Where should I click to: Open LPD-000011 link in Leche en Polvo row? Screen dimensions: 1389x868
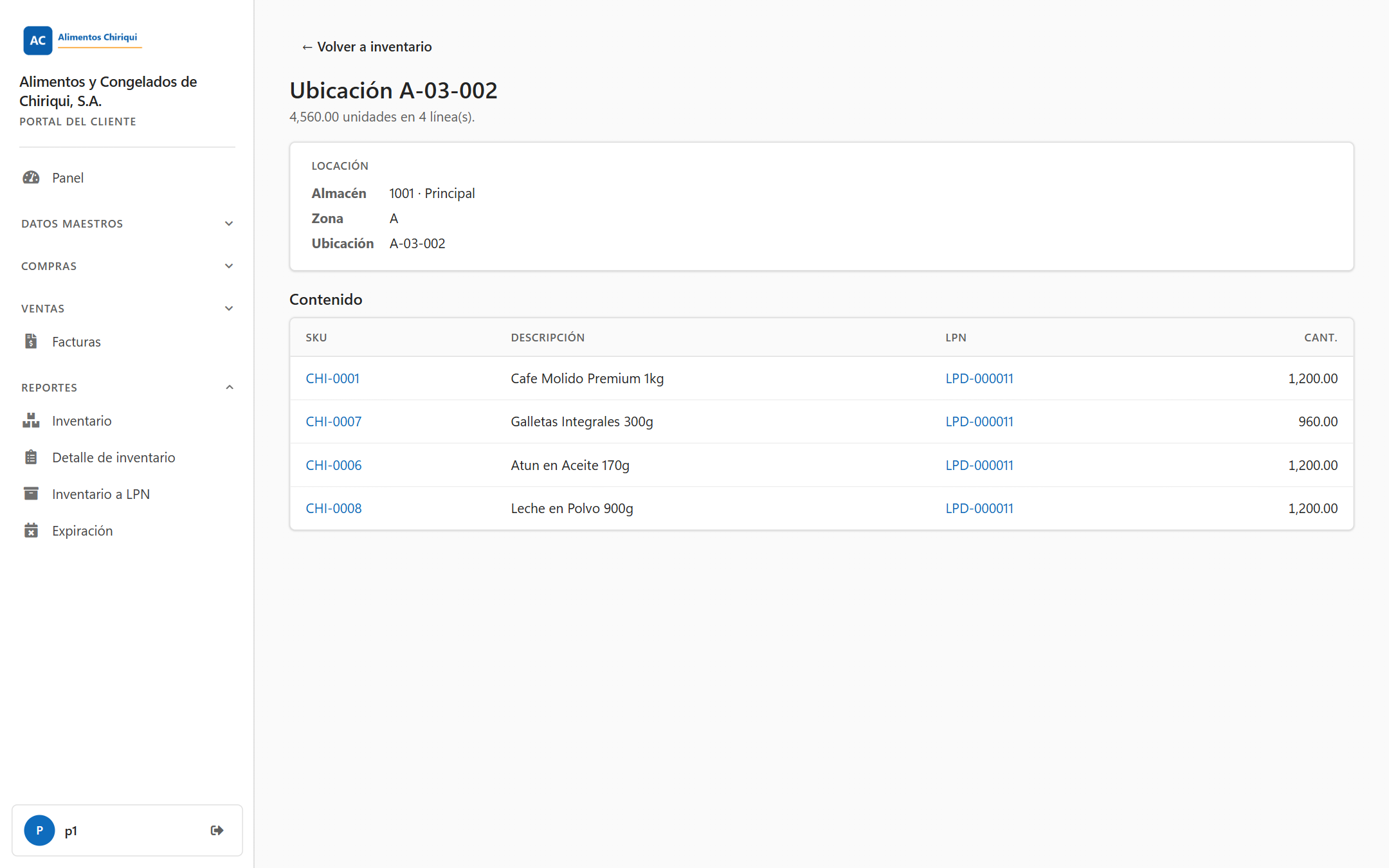pos(979,508)
